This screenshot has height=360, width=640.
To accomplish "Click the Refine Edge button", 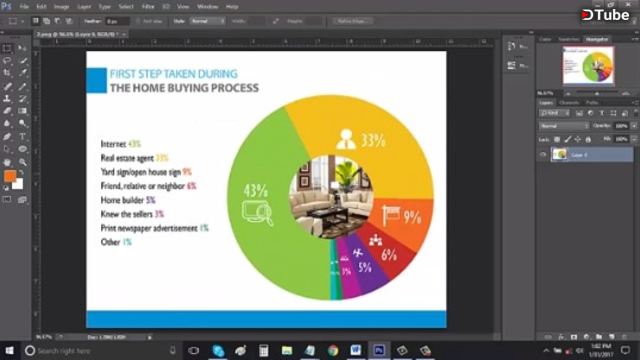I will (353, 21).
